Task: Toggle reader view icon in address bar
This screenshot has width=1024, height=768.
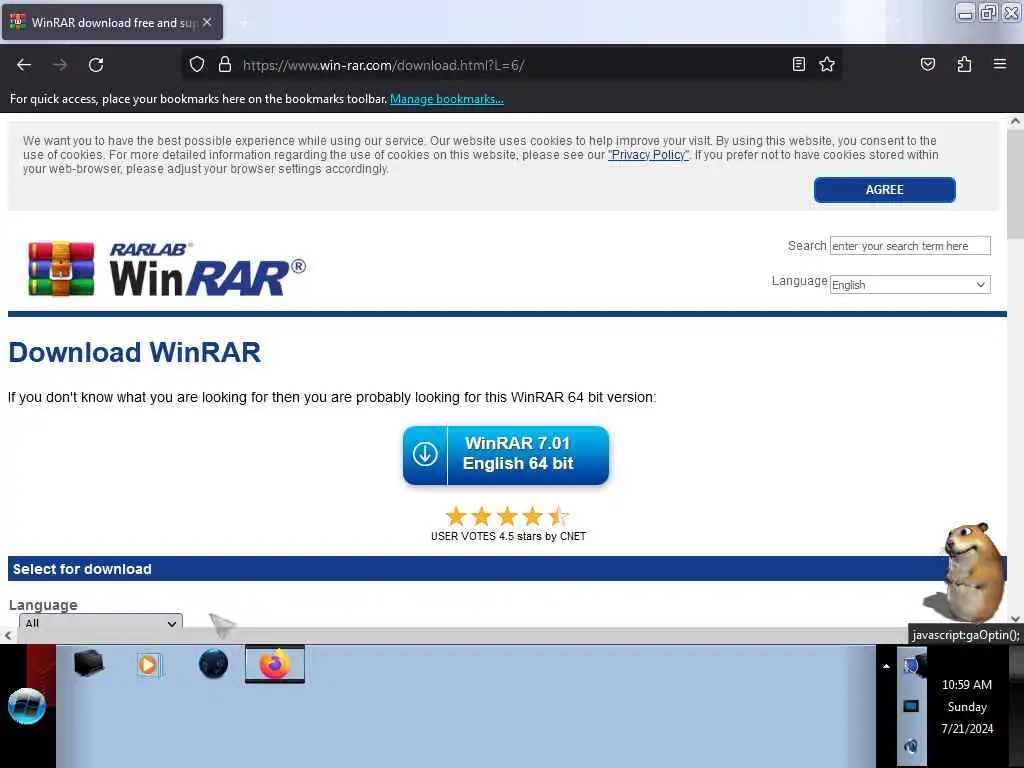Action: point(798,64)
